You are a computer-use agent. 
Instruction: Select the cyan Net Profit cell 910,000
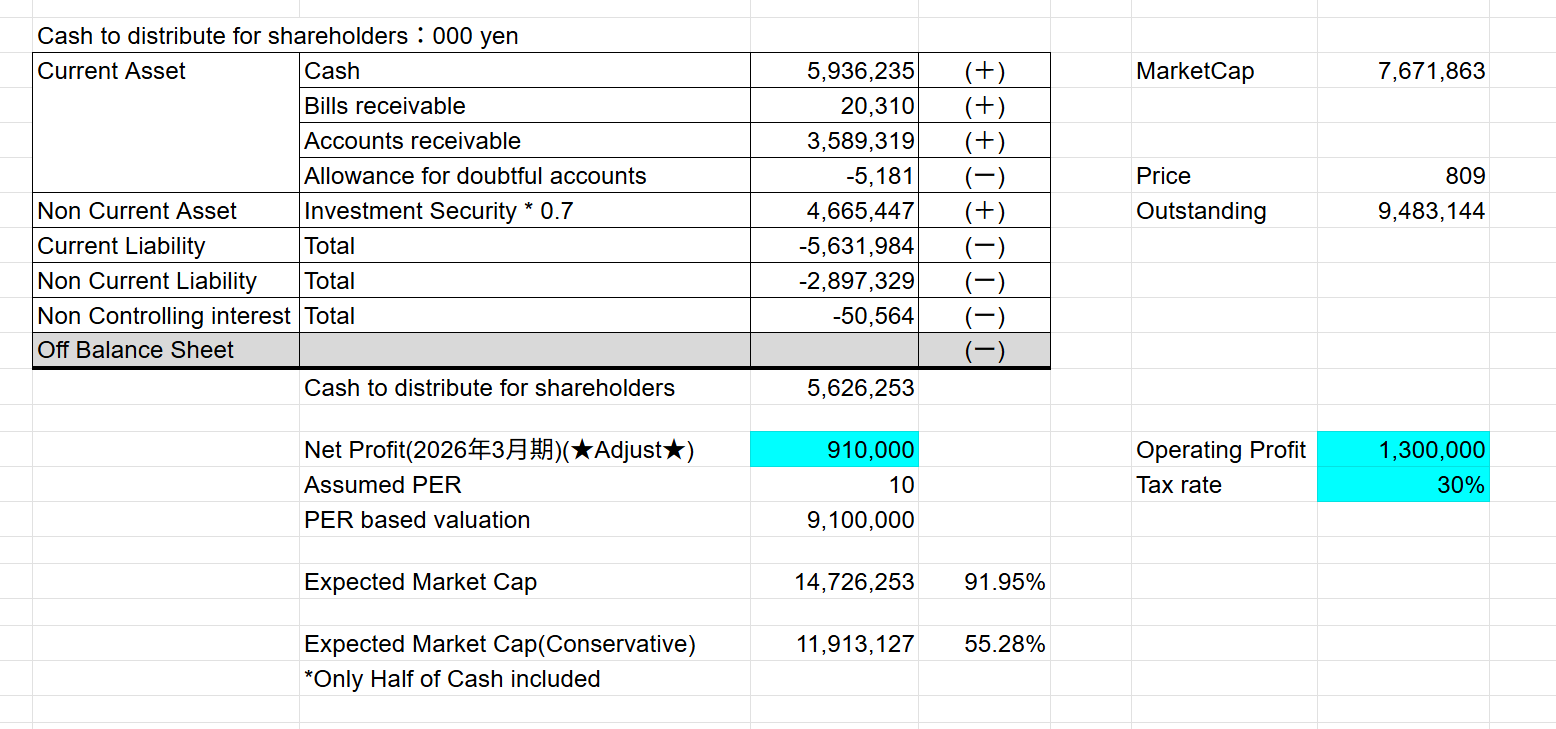point(834,451)
